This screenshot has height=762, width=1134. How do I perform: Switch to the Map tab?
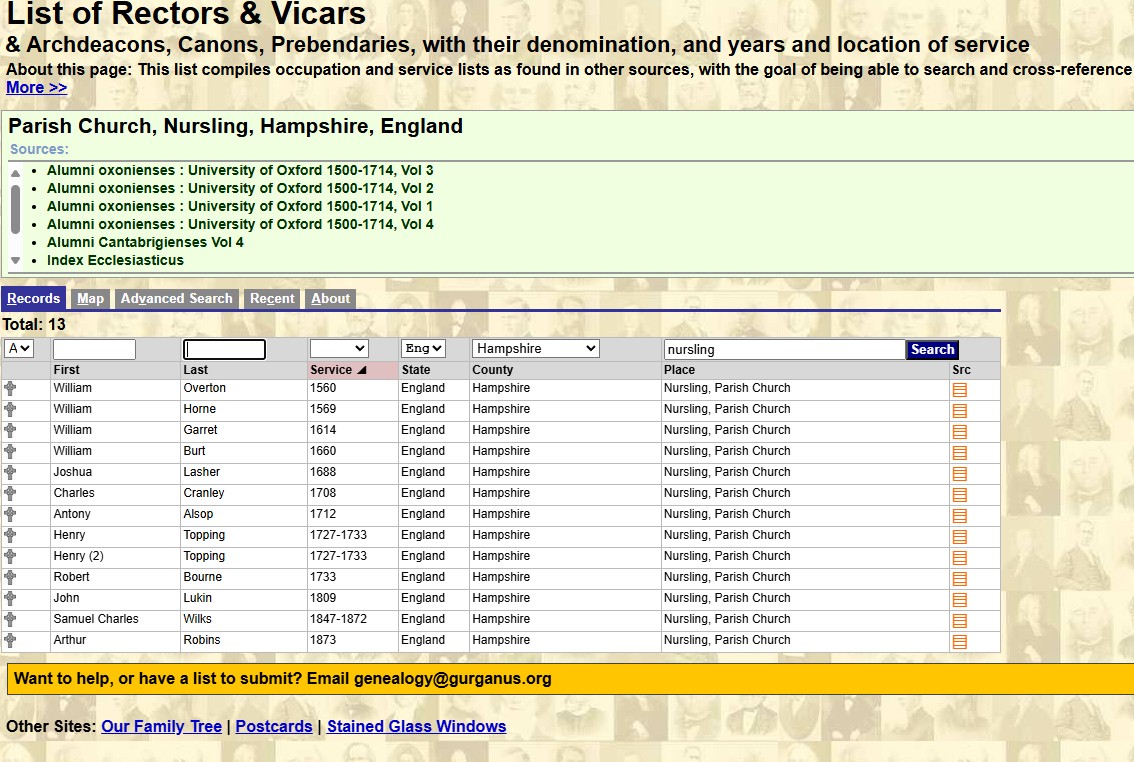(89, 298)
